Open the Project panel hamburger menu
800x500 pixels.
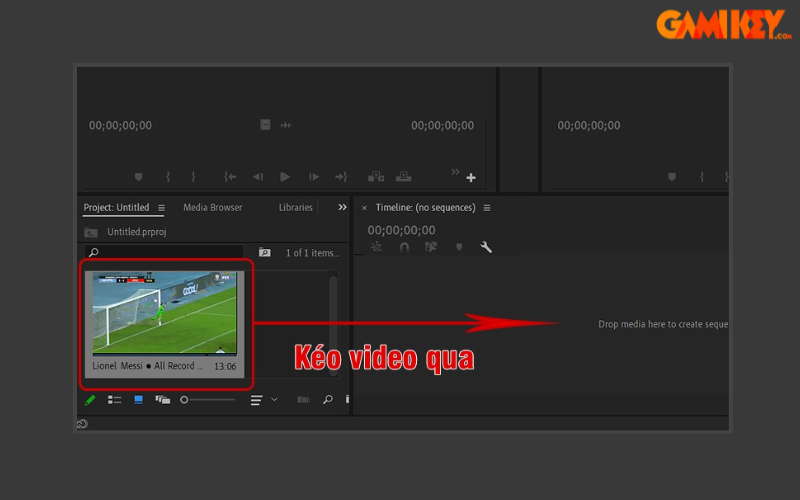161,208
